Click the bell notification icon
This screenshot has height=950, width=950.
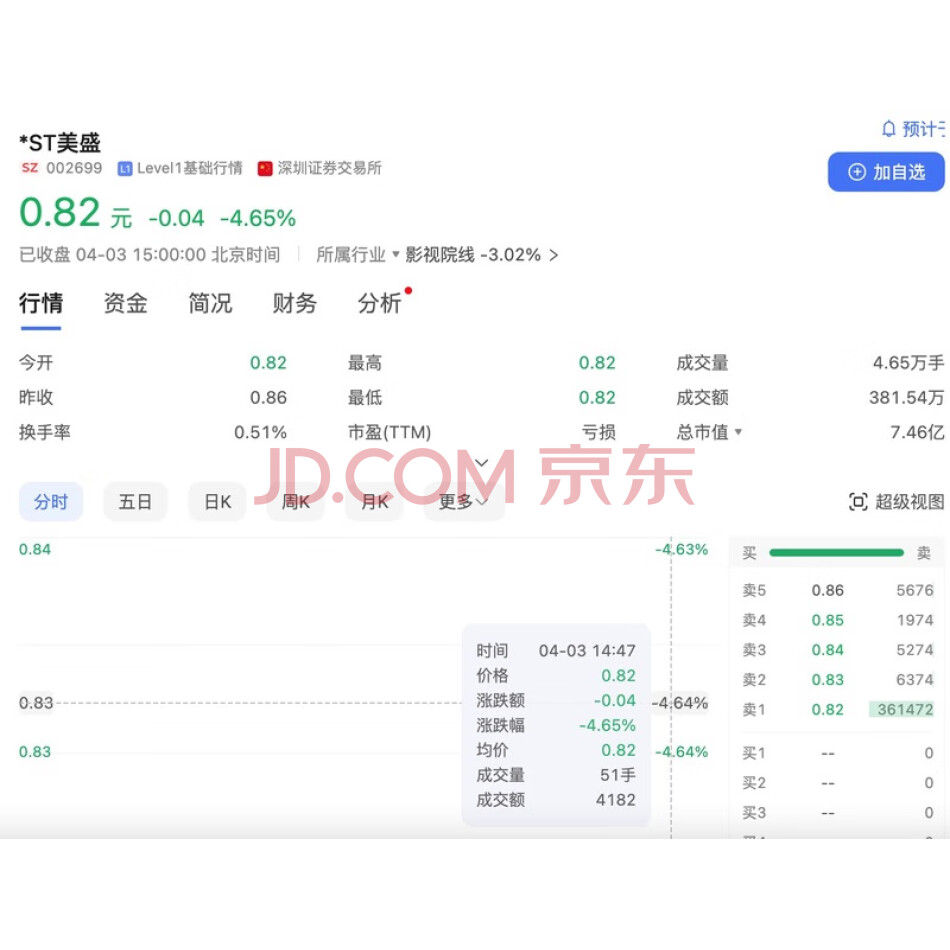click(x=888, y=129)
